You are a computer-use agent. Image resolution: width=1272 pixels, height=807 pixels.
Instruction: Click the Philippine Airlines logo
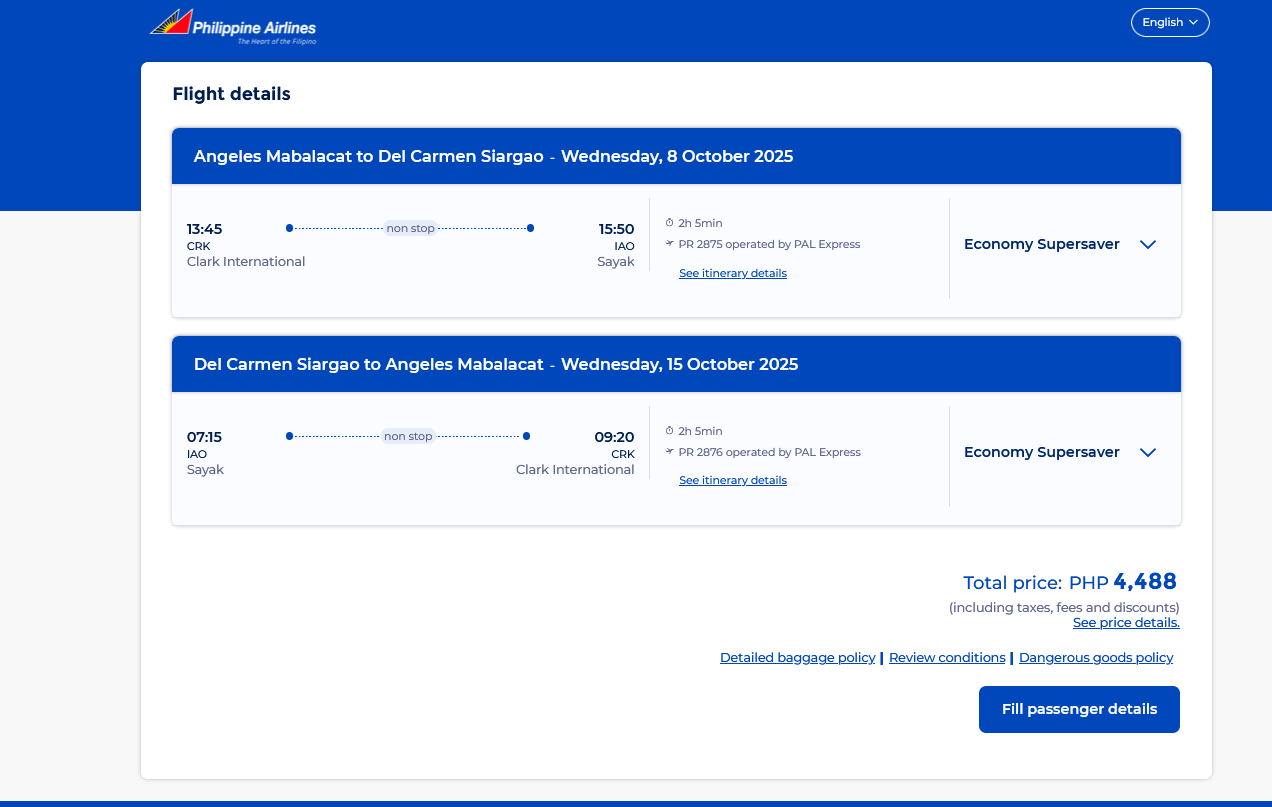pos(233,27)
